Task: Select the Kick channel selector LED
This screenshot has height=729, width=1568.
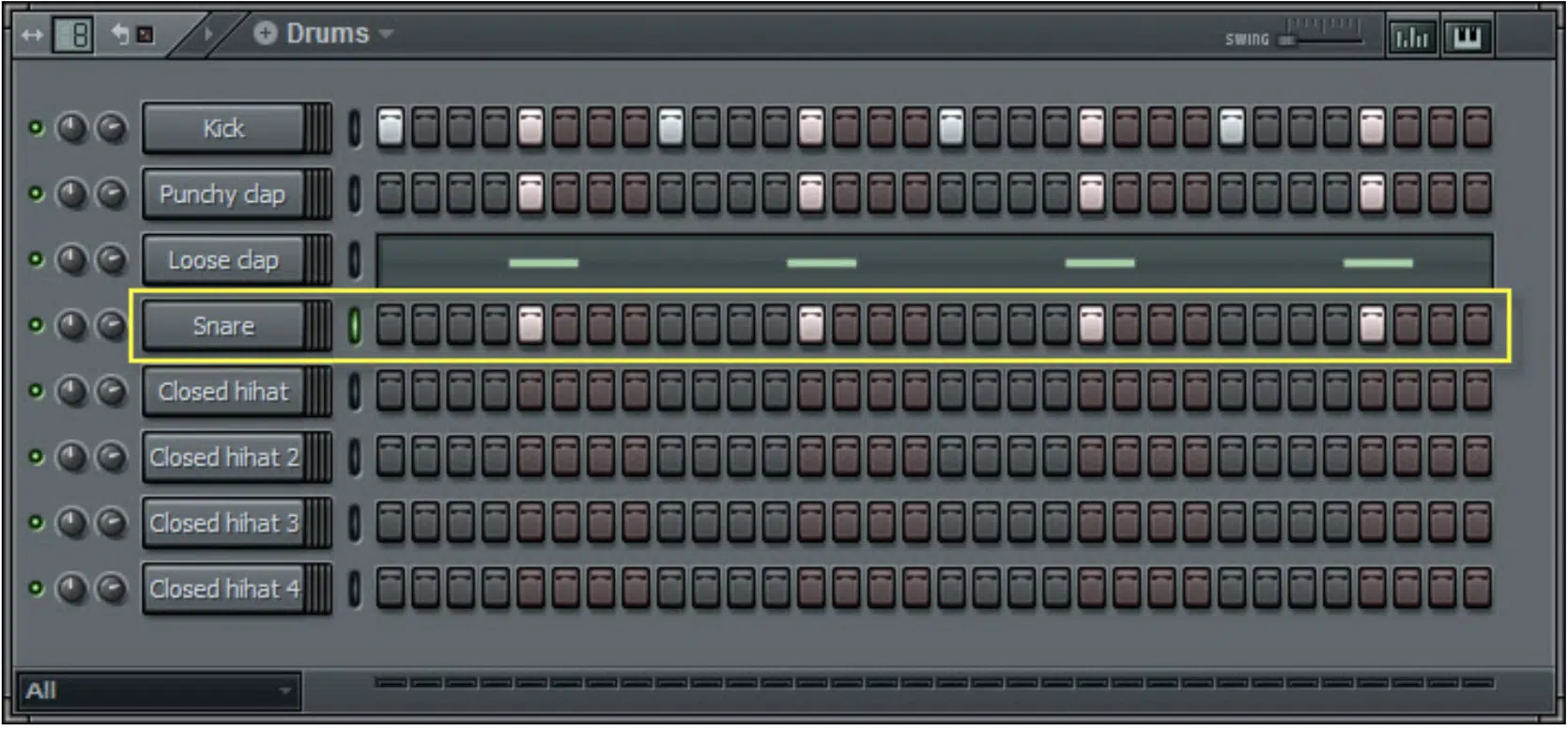Action: click(x=354, y=128)
